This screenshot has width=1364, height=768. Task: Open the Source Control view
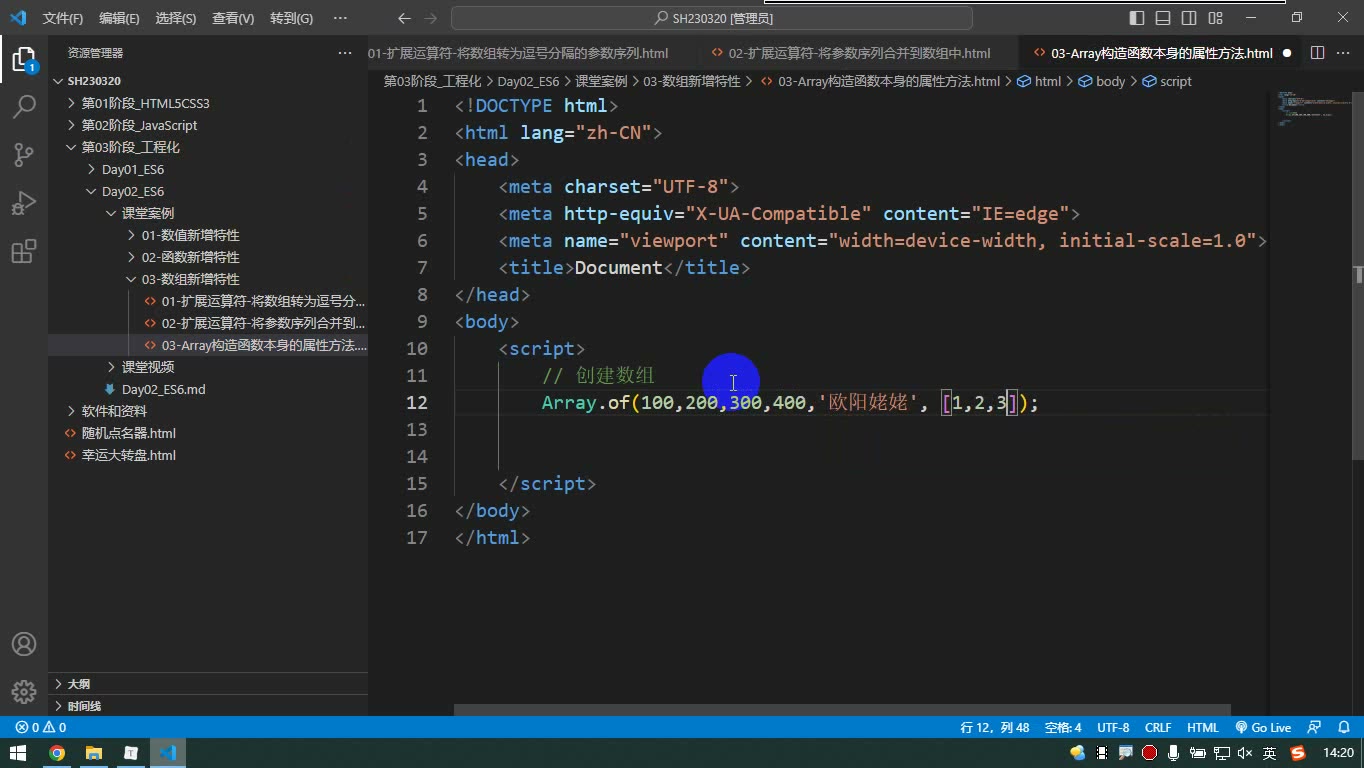pyautogui.click(x=23, y=155)
